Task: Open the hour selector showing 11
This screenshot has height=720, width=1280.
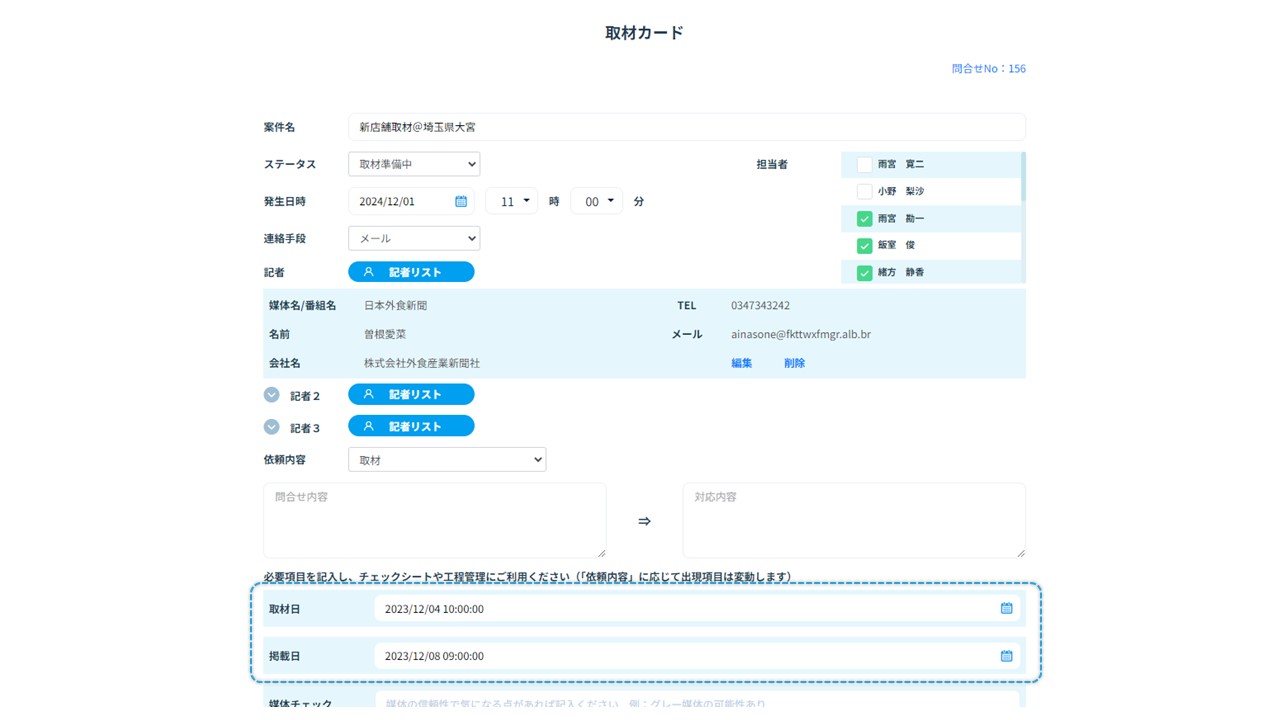Action: point(512,201)
